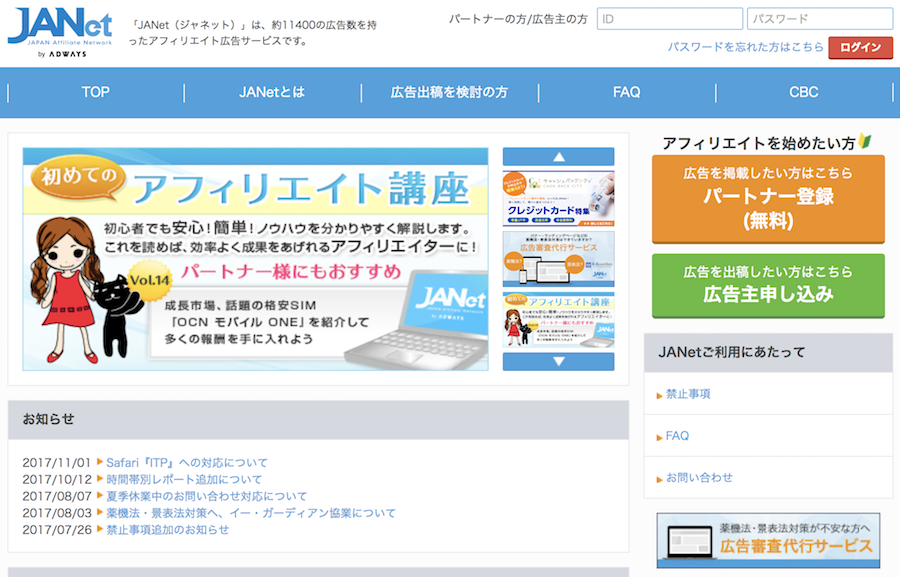Open the パスワードを忘れた方はこちら link
This screenshot has height=577, width=900.
[x=745, y=47]
